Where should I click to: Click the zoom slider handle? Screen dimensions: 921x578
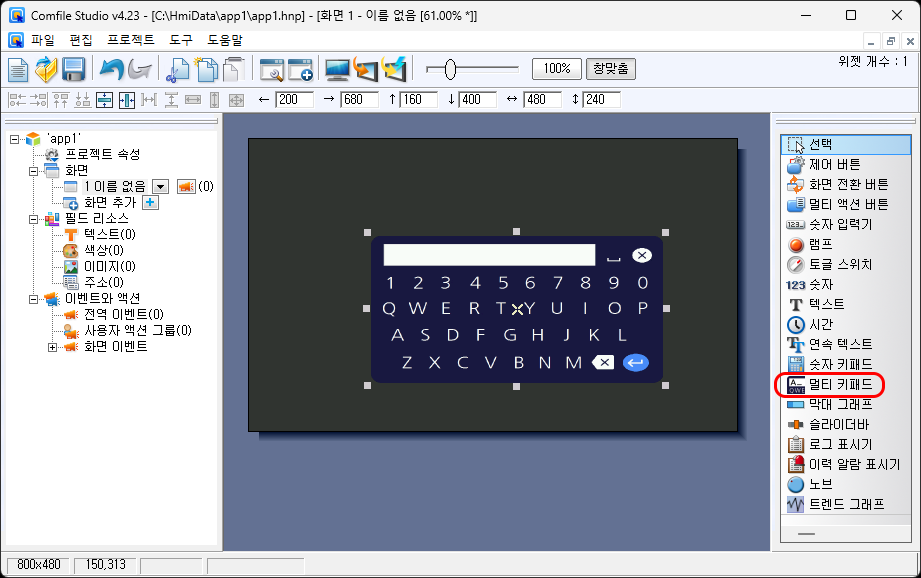coord(450,68)
